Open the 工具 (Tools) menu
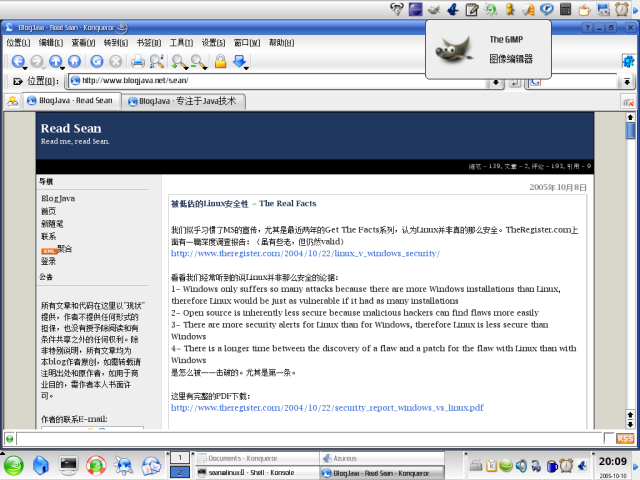640x480 pixels. (181, 42)
